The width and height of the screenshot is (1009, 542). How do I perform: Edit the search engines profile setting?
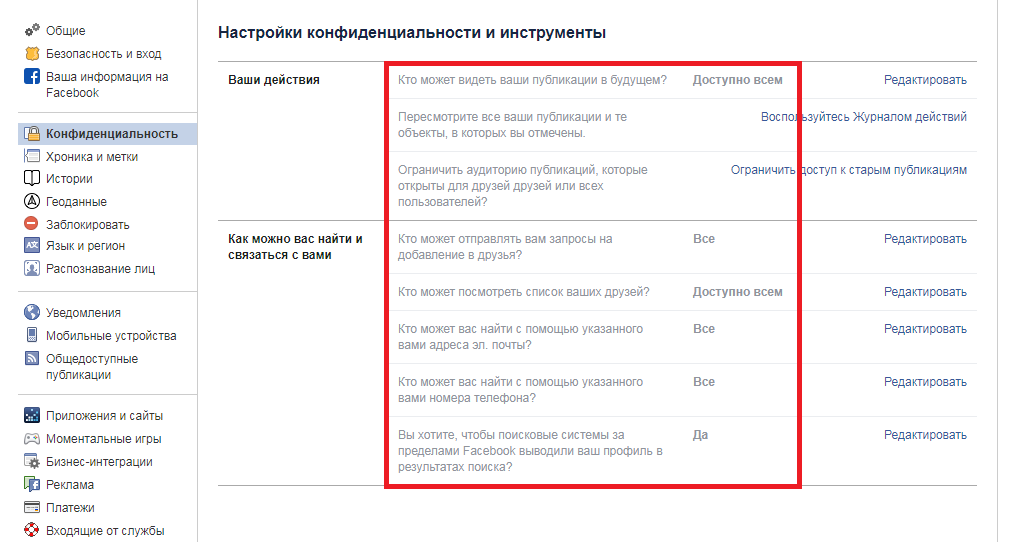click(925, 435)
